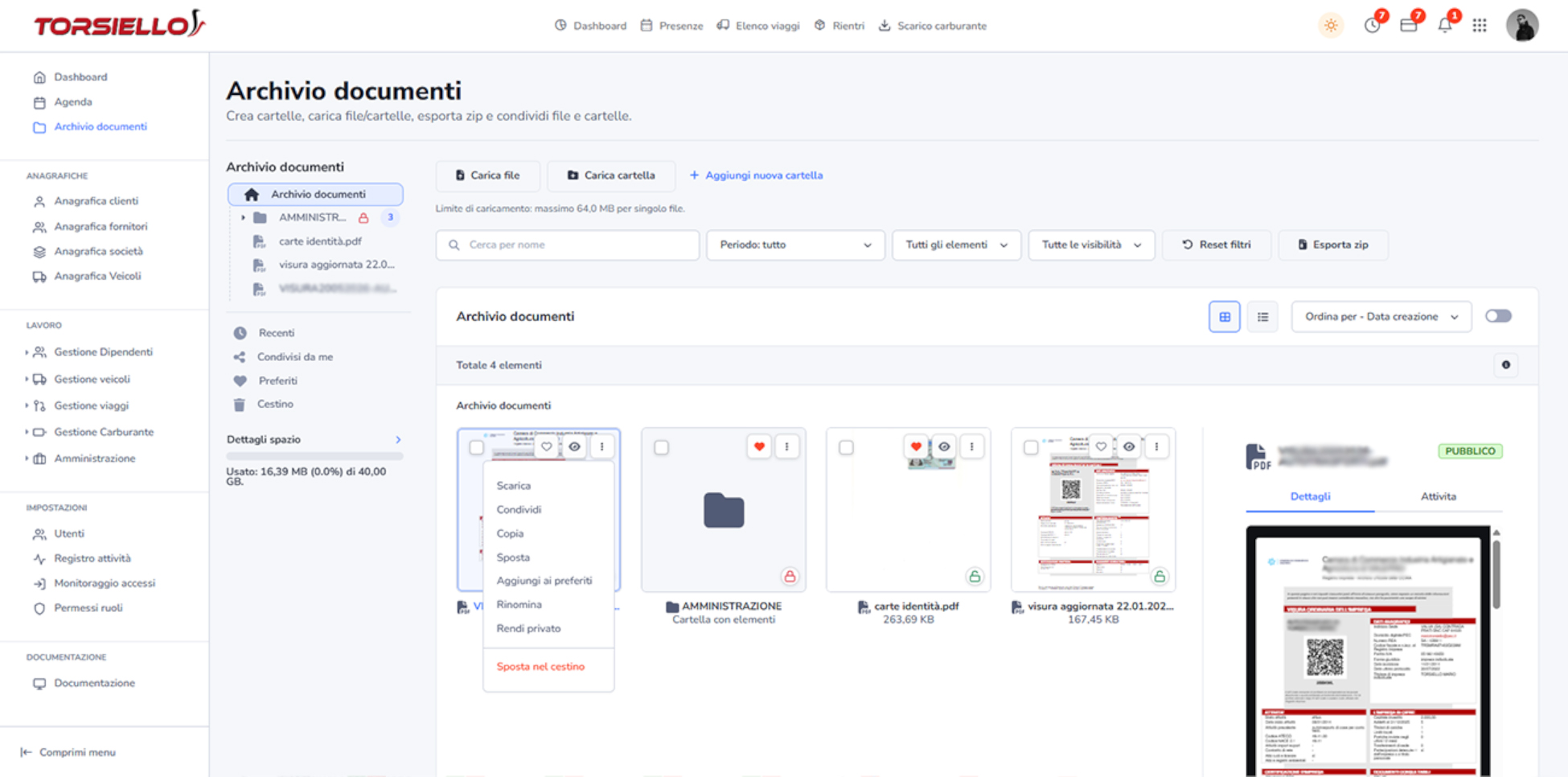This screenshot has height=777, width=1568.
Task: Open the Tutte le visibilità dropdown
Action: pos(1091,245)
